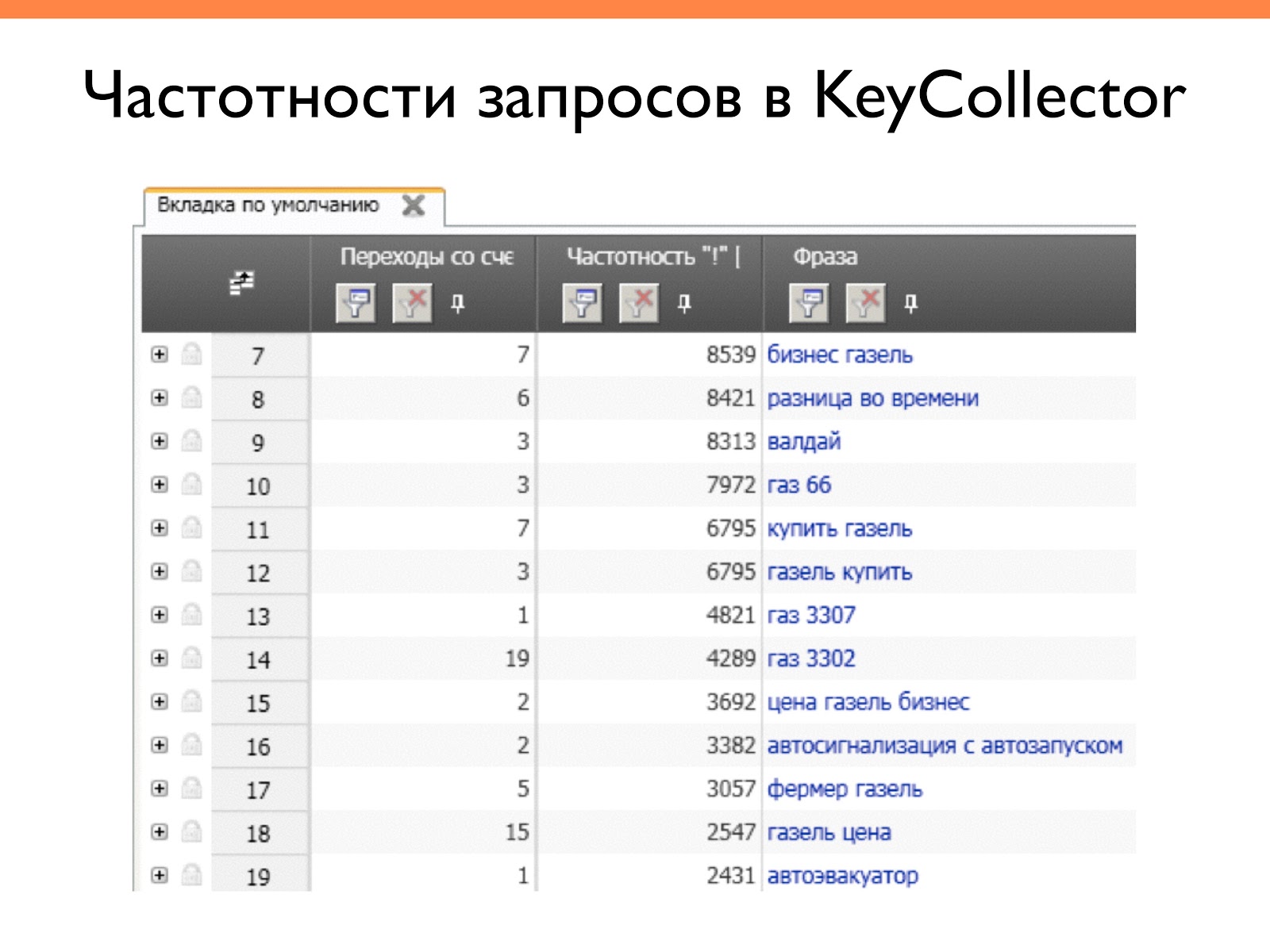Select the phrase газ 3307
The width and height of the screenshot is (1270, 952).
(811, 615)
